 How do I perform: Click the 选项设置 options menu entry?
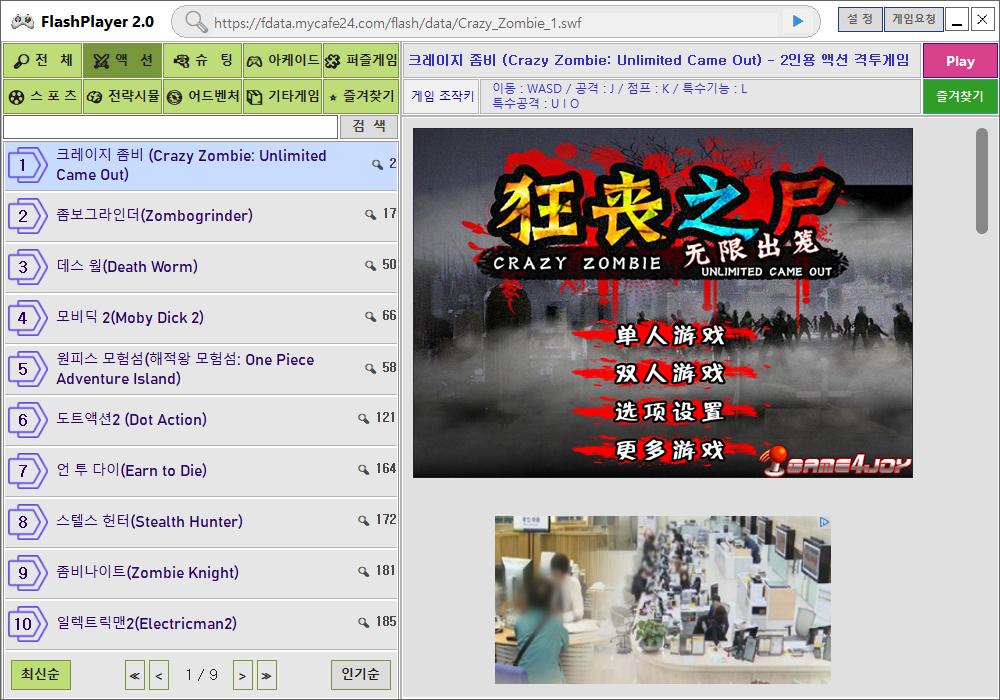tap(669, 411)
